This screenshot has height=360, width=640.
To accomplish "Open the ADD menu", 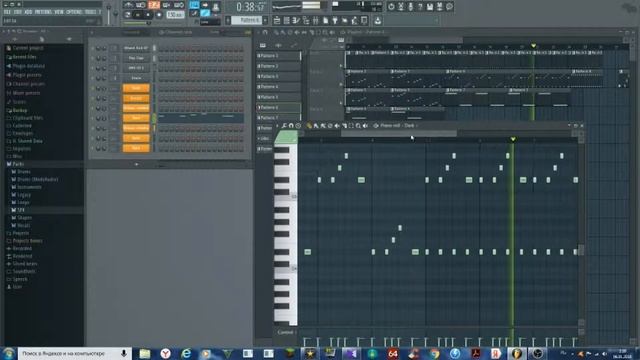I will (28, 12).
